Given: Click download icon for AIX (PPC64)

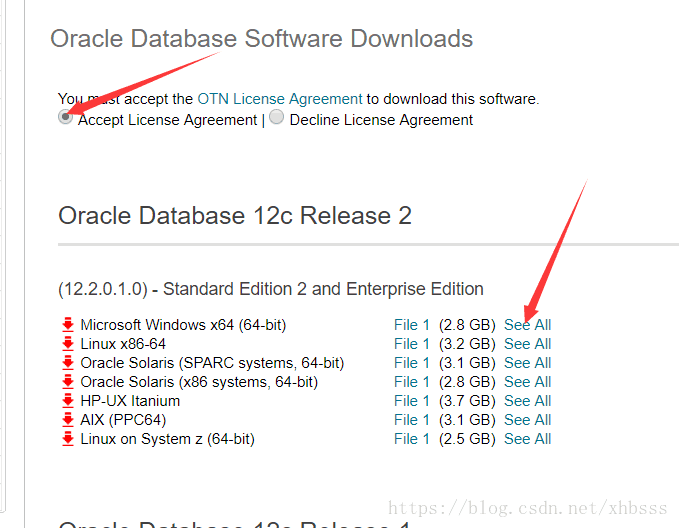Looking at the screenshot, I should click(x=68, y=420).
